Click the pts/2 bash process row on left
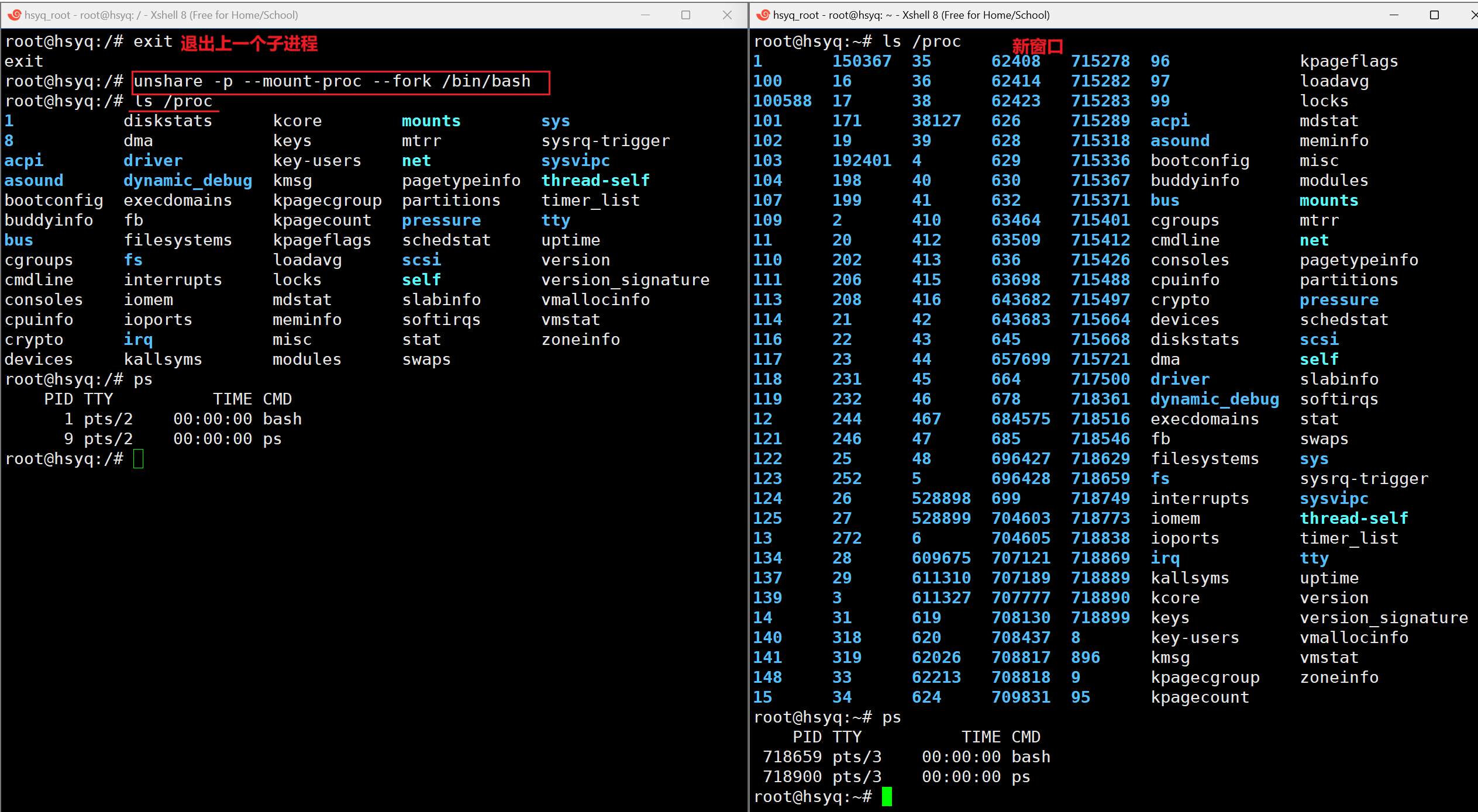Viewport: 1478px width, 812px height. [182, 419]
